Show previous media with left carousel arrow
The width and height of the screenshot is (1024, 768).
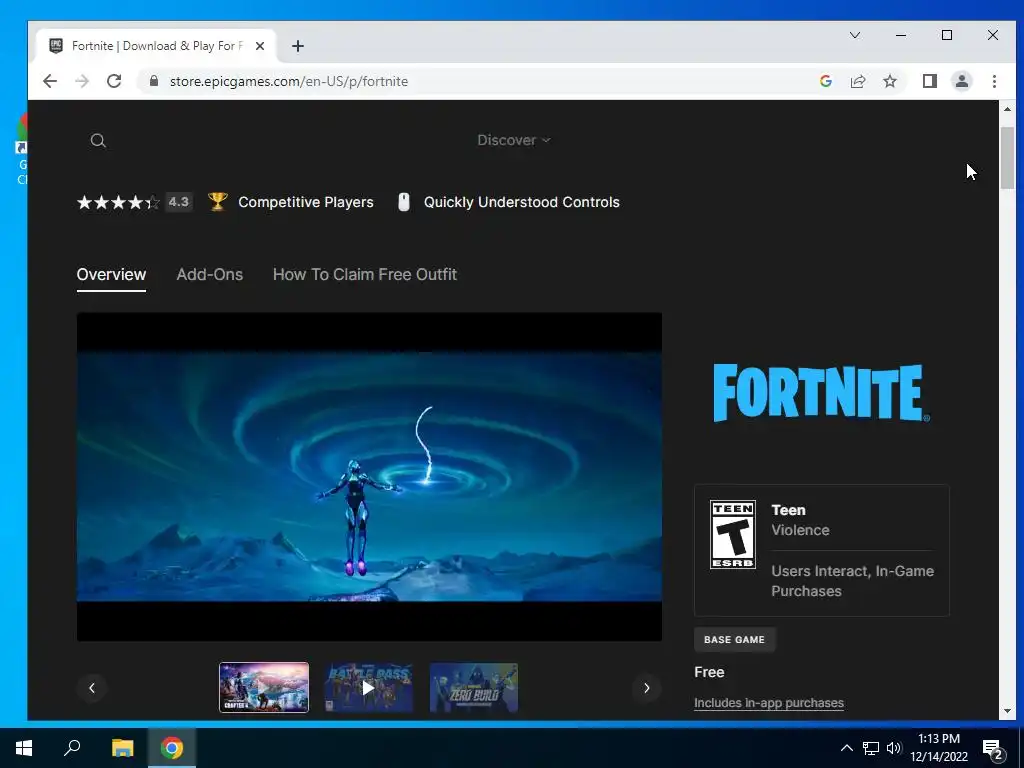point(92,688)
